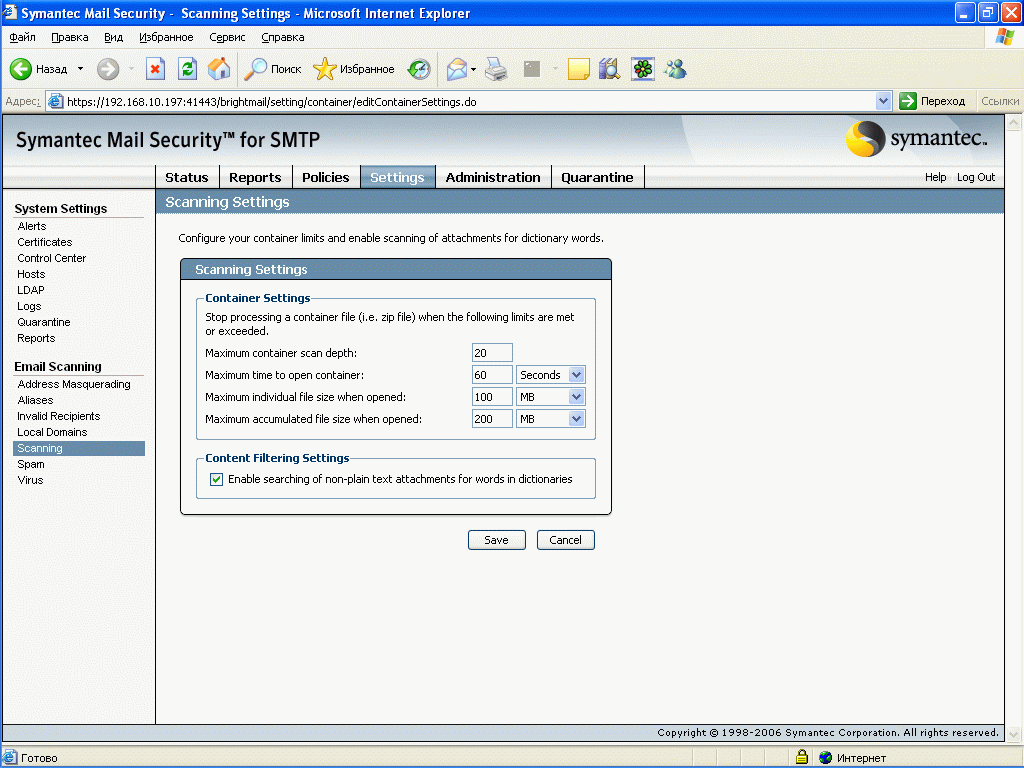Click the Log Out link

click(x=976, y=177)
